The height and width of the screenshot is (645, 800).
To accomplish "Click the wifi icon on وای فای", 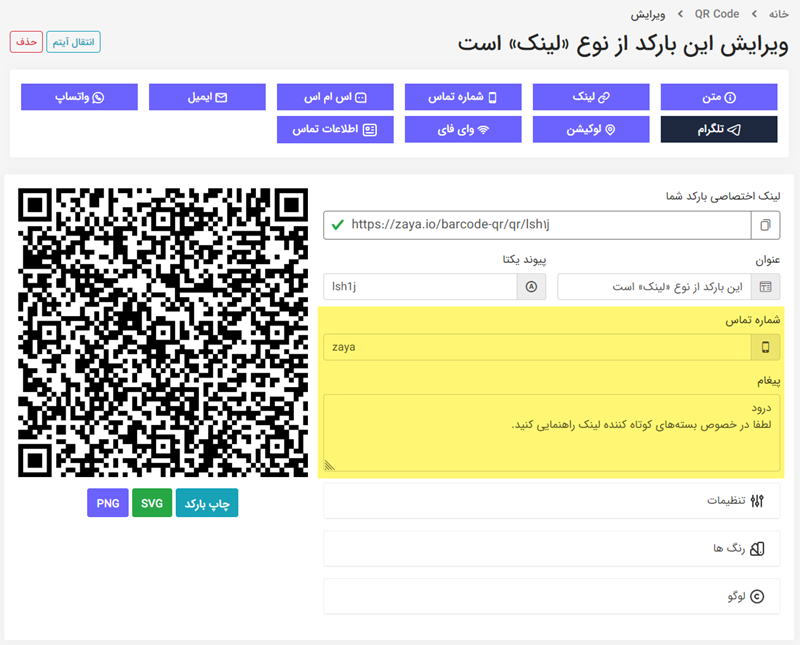I will [483, 130].
